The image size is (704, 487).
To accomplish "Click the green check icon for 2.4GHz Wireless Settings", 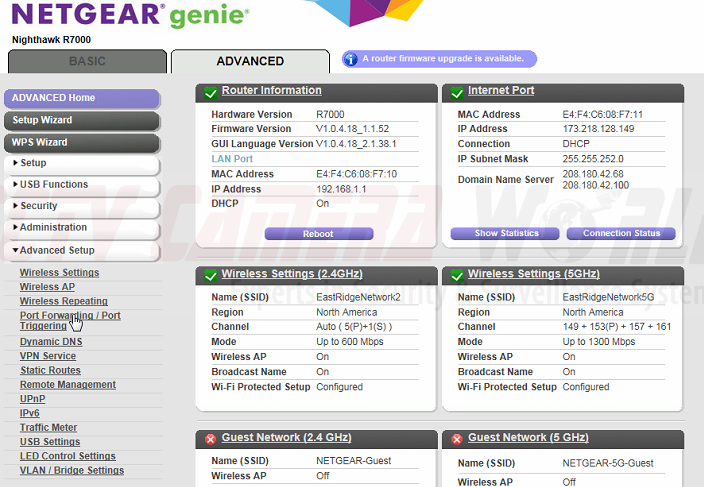I will (x=210, y=275).
